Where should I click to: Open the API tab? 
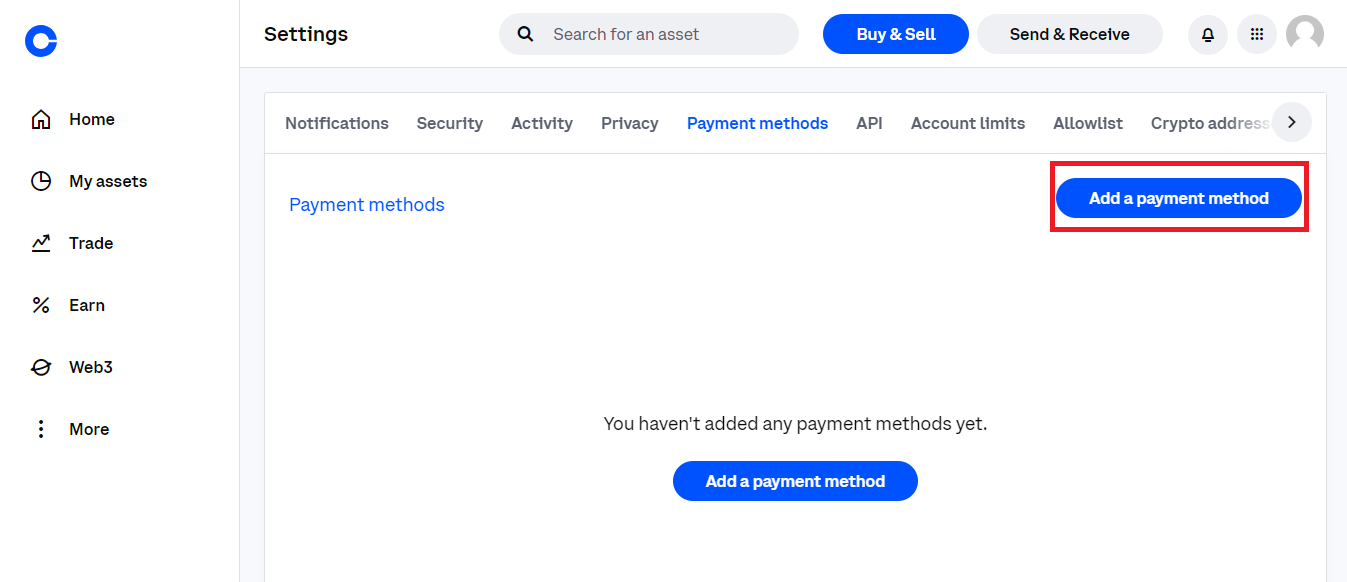coord(869,123)
